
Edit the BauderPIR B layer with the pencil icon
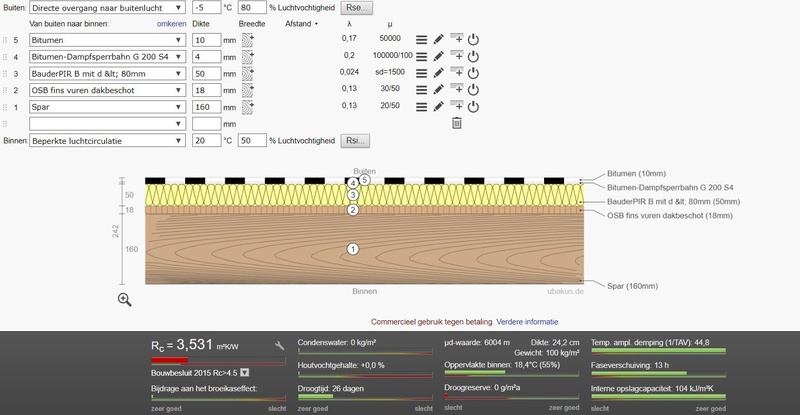[x=438, y=73]
